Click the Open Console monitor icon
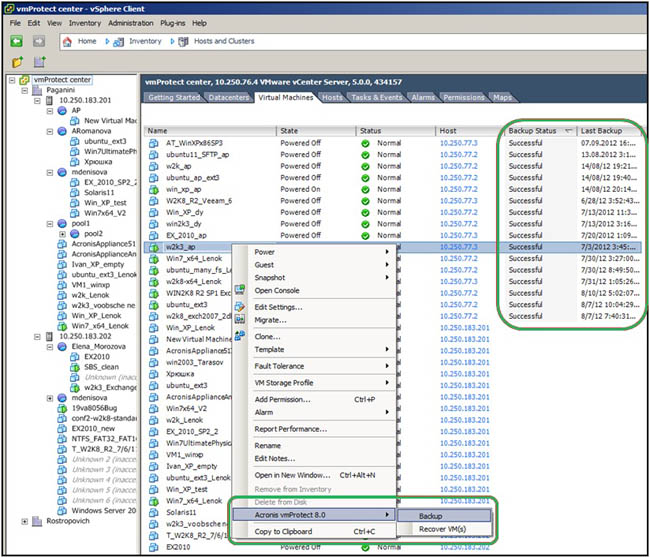 240,290
